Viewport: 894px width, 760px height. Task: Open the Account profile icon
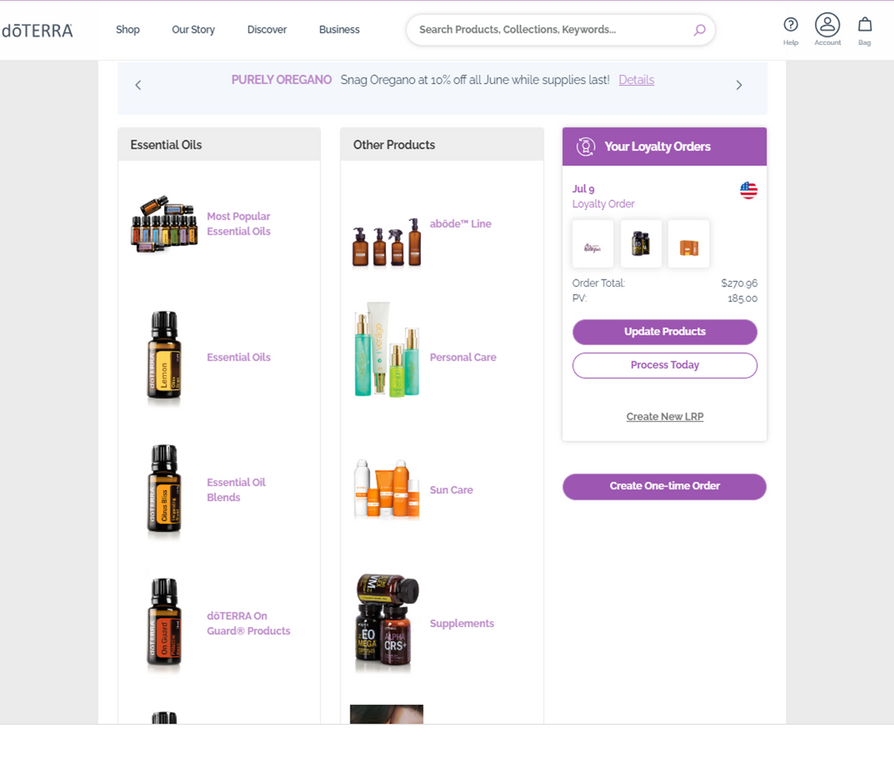[x=827, y=25]
